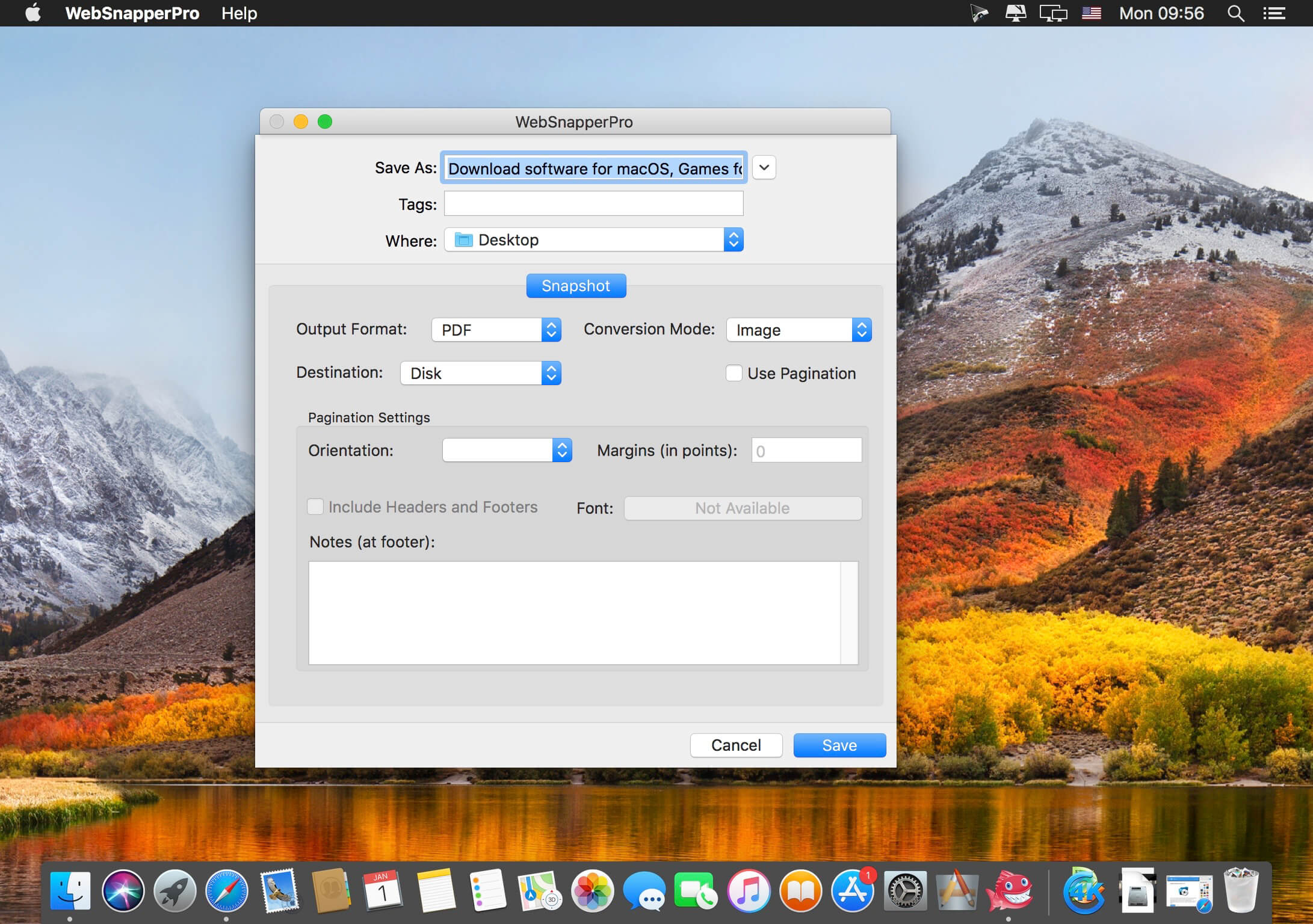Image resolution: width=1313 pixels, height=924 pixels.
Task: Open iTunes music icon in Dock
Action: 748,891
